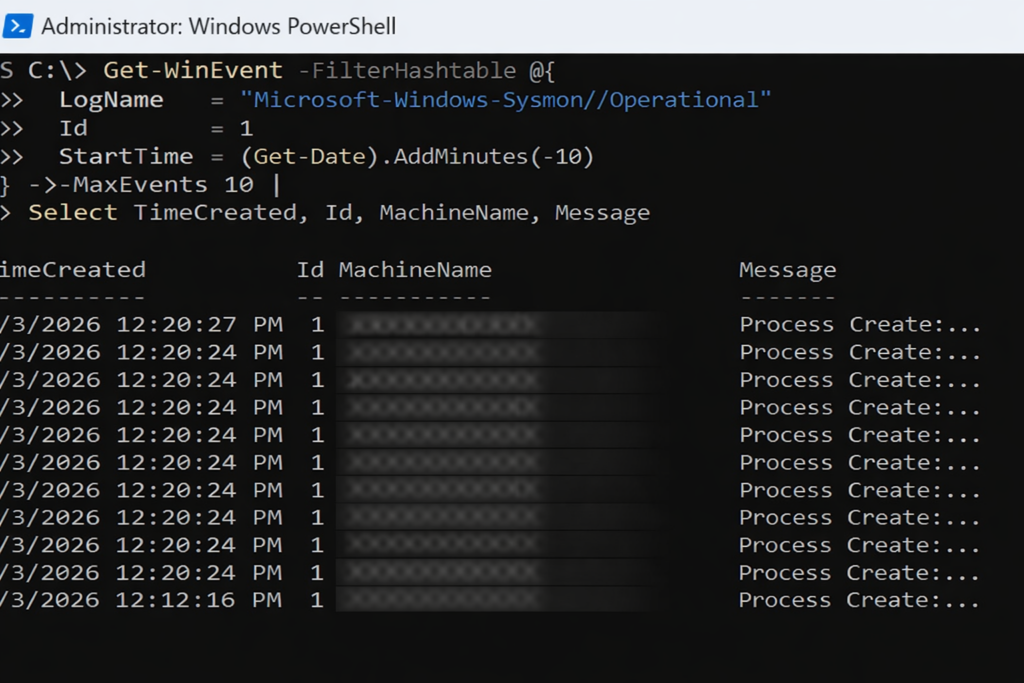Click the Id value in the 12:12:16 row

click(x=317, y=600)
